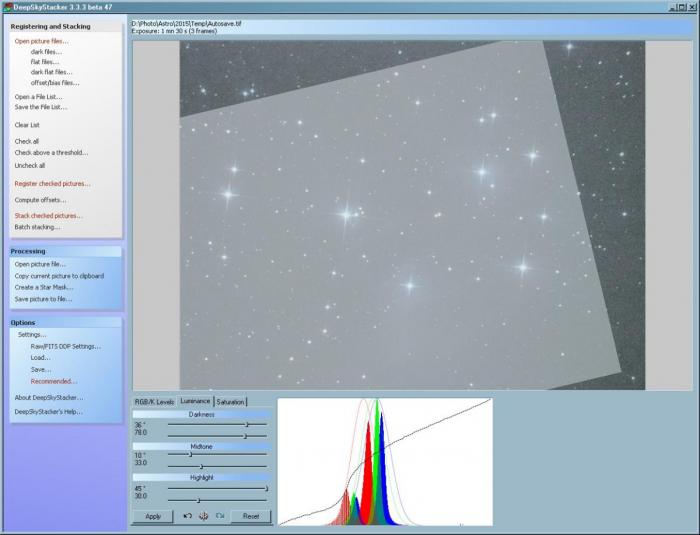Click the stacked star field image preview
The height and width of the screenshot is (535, 700).
pyautogui.click(x=412, y=215)
